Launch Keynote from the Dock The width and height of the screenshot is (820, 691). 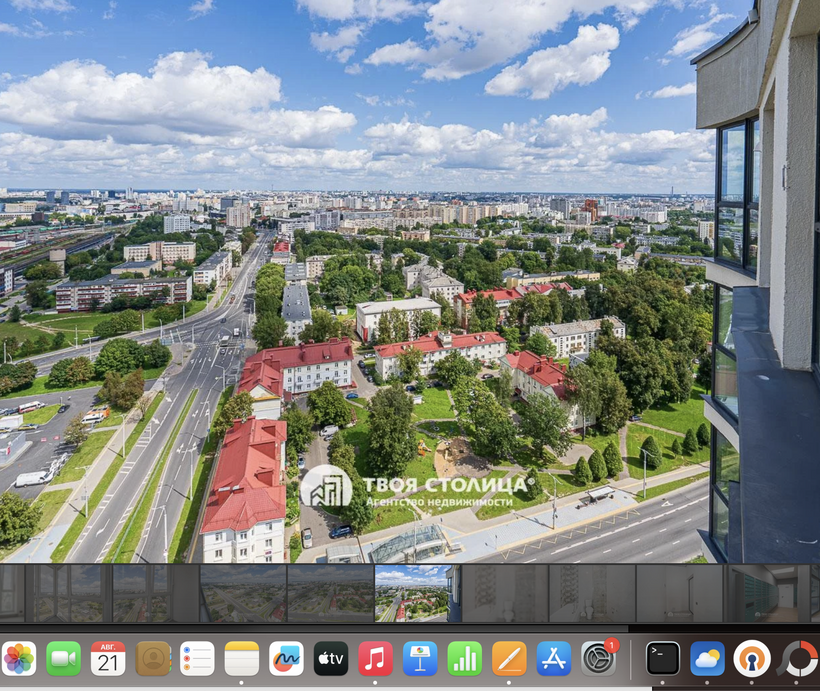click(420, 659)
